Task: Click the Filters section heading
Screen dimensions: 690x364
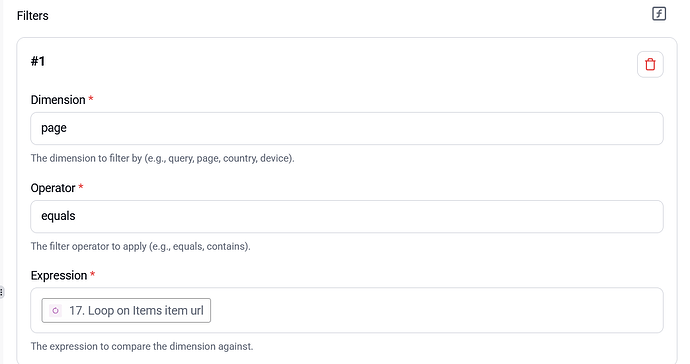Action: (33, 16)
